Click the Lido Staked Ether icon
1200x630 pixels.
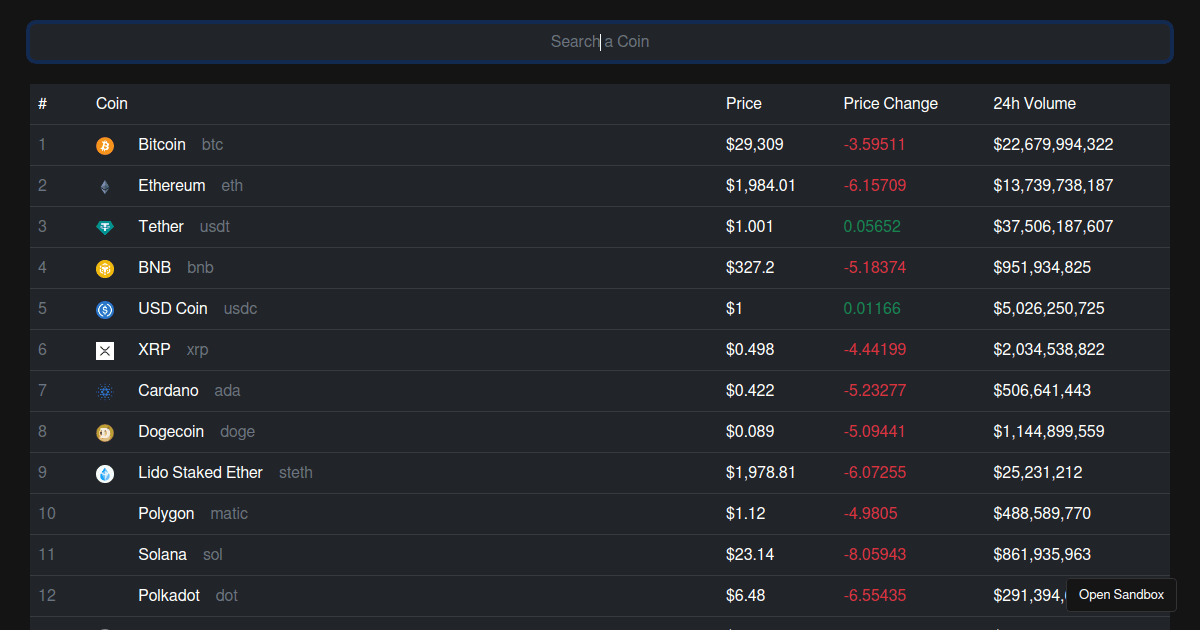105,474
